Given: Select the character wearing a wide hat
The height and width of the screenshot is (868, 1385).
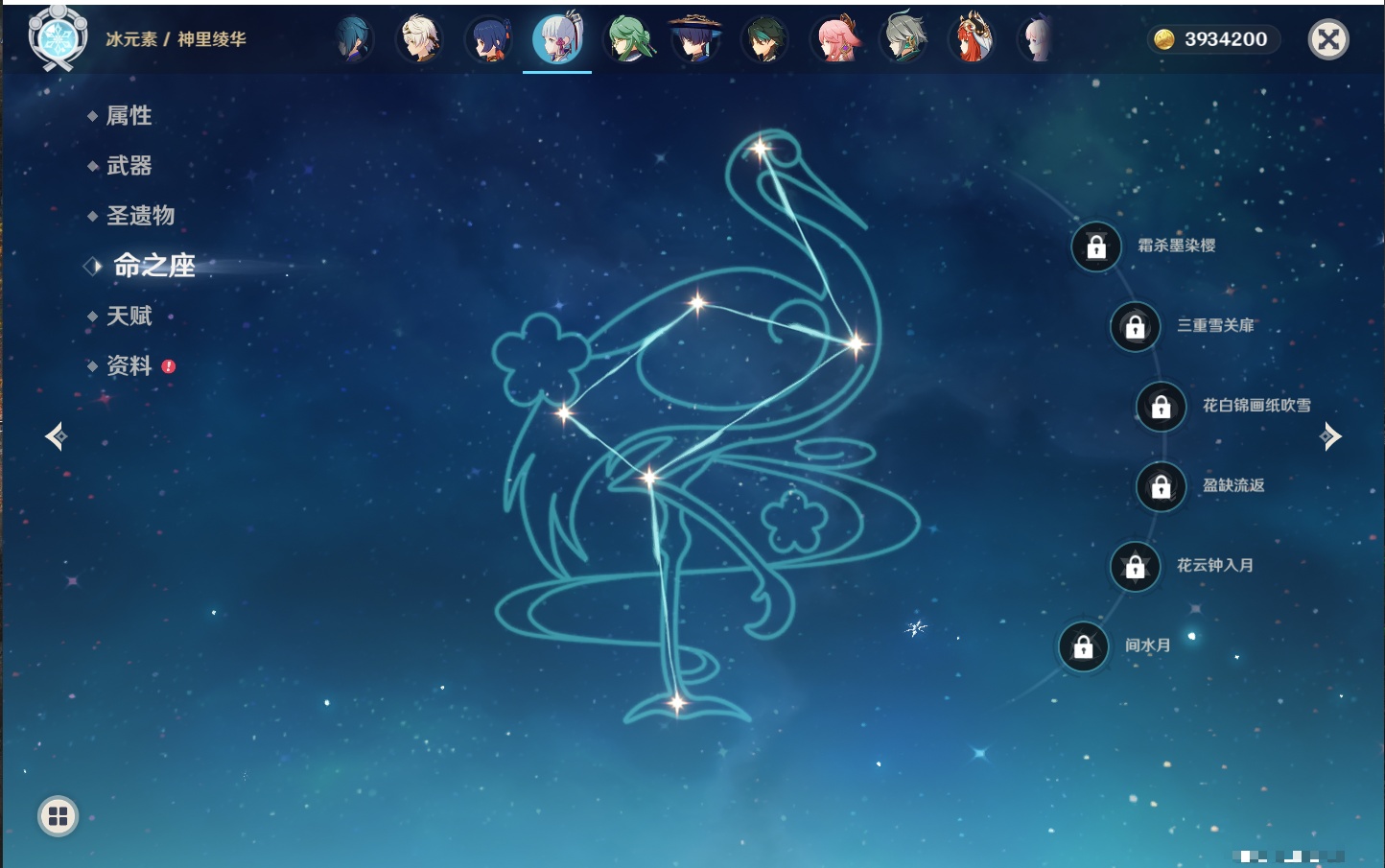Looking at the screenshot, I should [x=695, y=39].
